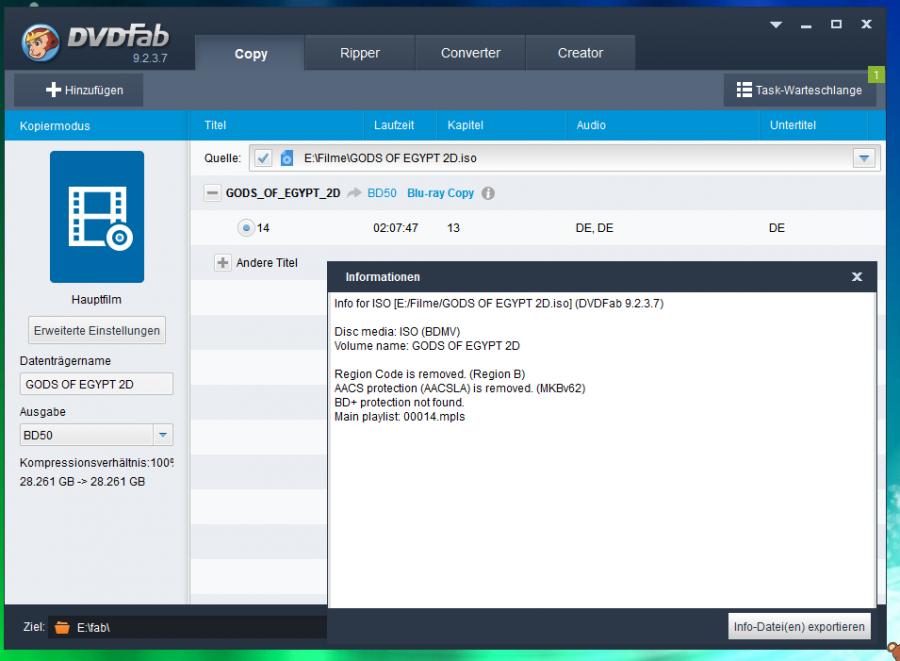Click the subtitle value DE in title row

[777, 228]
